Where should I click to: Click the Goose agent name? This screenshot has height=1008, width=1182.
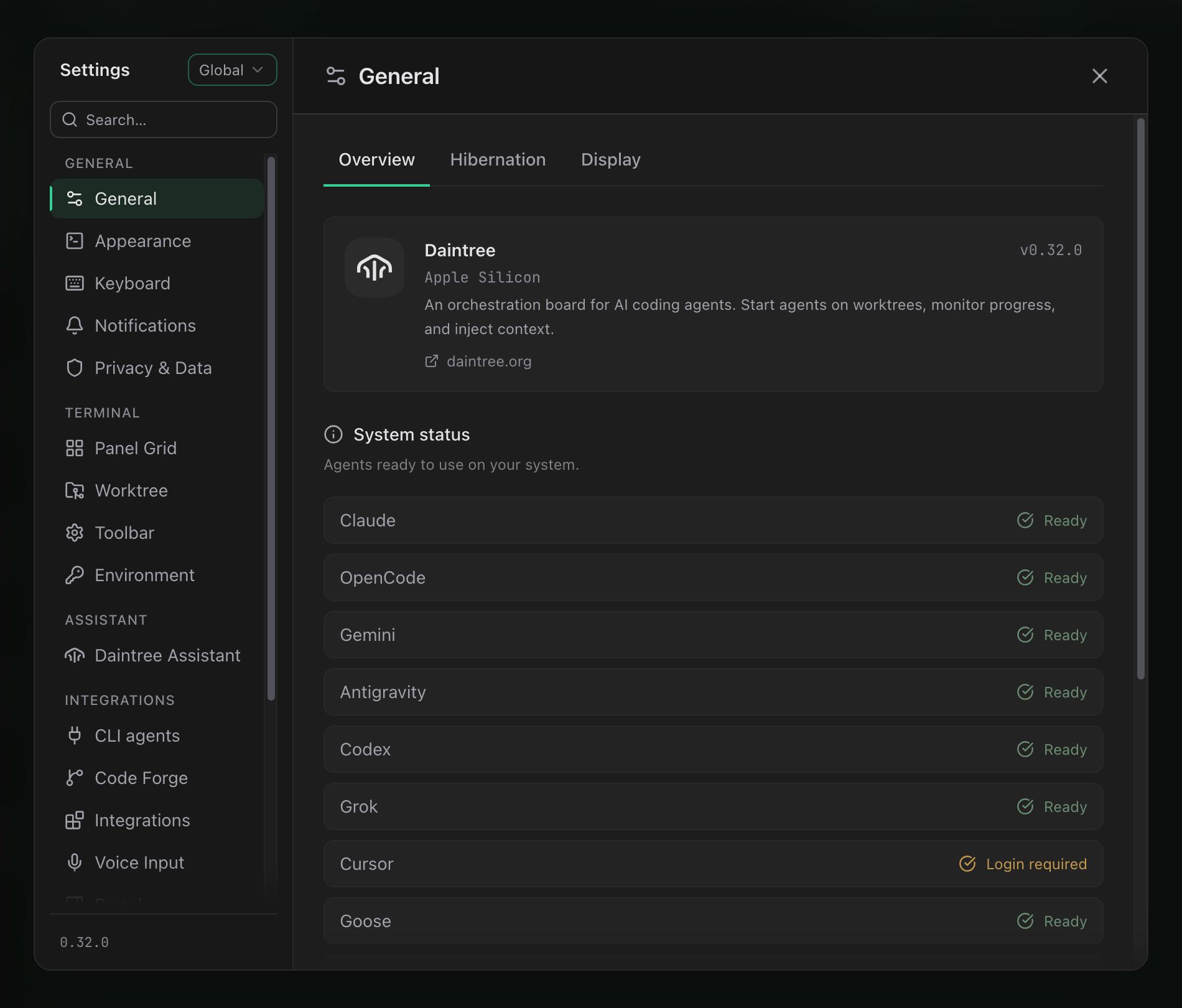click(366, 921)
